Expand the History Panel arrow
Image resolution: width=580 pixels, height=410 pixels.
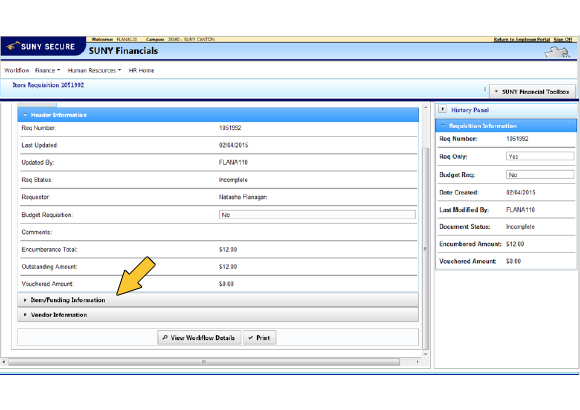[x=442, y=109]
